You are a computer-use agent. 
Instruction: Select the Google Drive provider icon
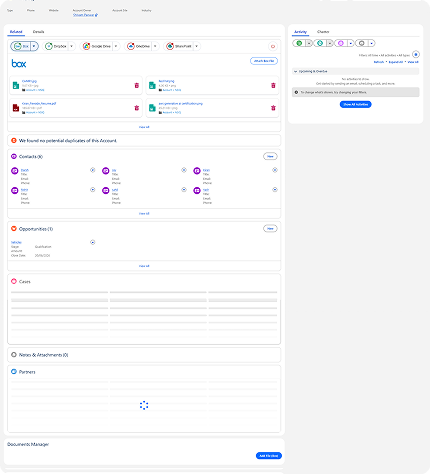click(x=86, y=46)
